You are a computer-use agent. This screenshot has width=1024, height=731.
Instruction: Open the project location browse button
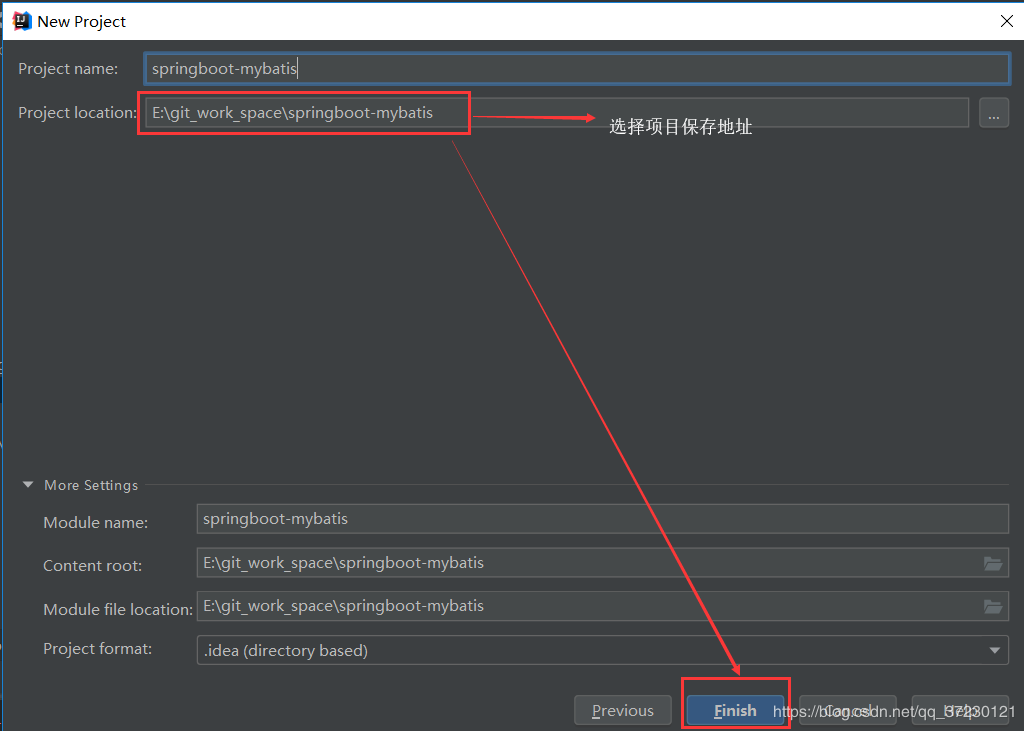click(993, 113)
